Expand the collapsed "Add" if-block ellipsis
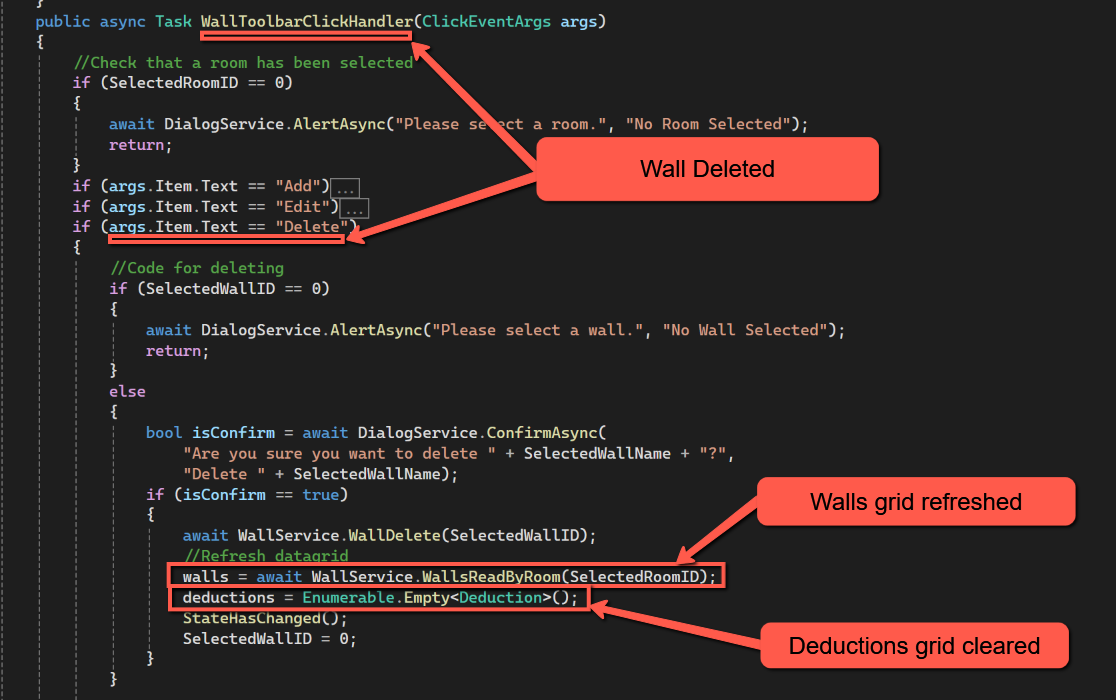The height and width of the screenshot is (700, 1116). 345,187
